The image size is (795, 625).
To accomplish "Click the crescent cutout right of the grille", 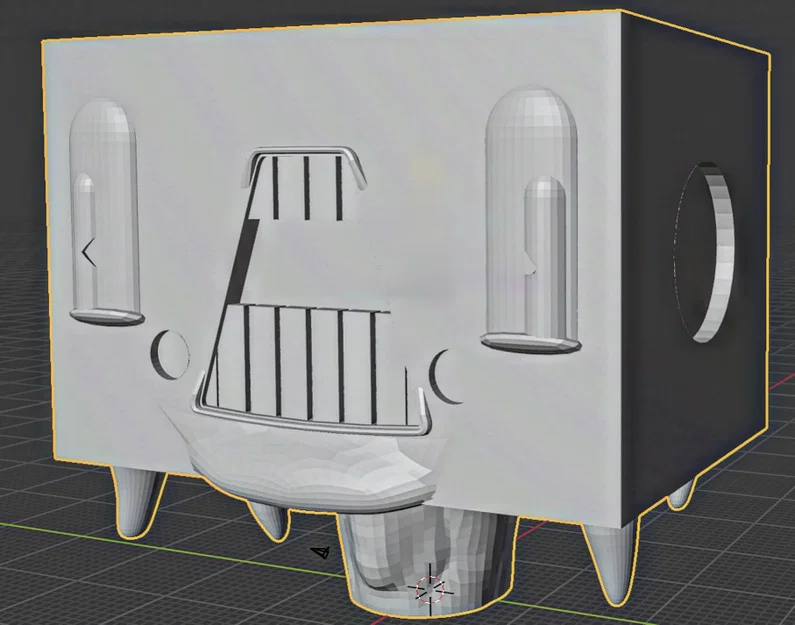I will pyautogui.click(x=445, y=377).
